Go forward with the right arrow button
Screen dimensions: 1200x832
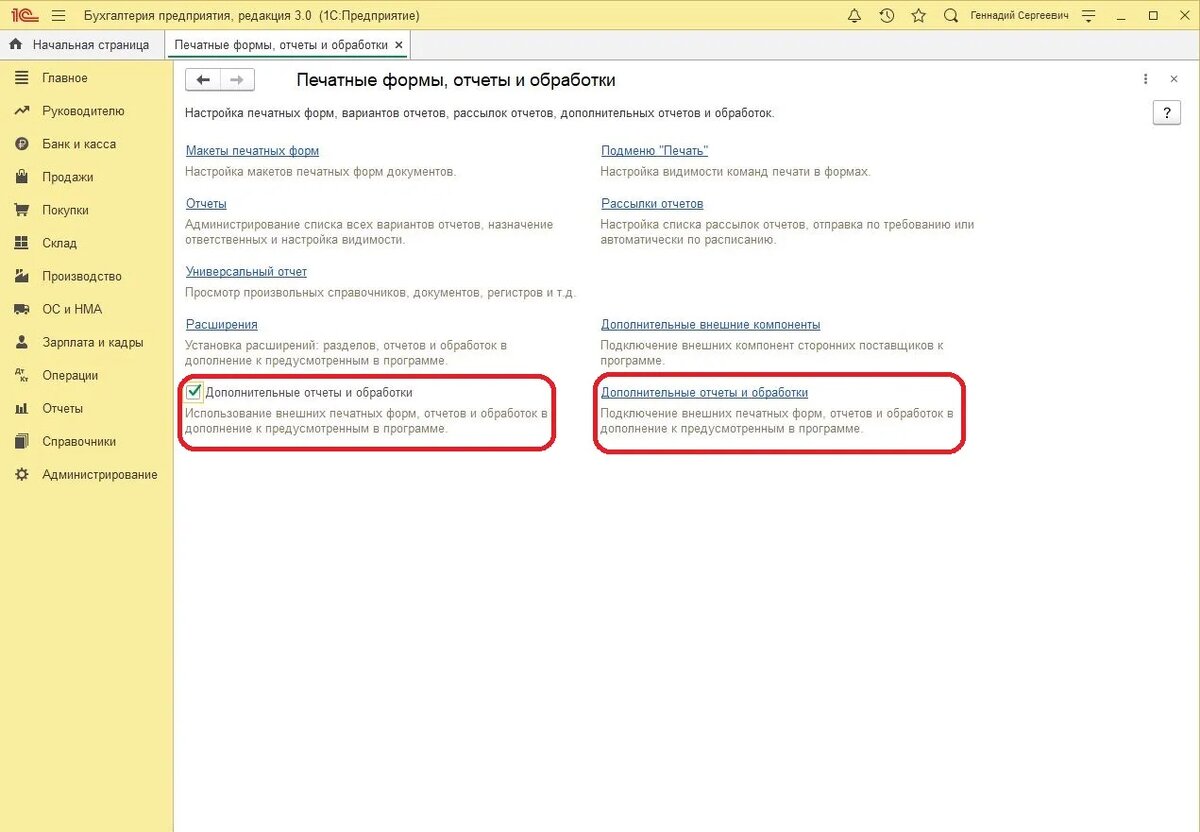click(x=237, y=80)
